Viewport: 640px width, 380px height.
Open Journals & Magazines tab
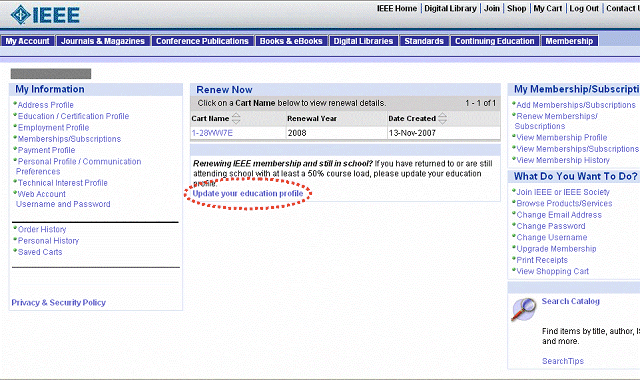[x=103, y=41]
